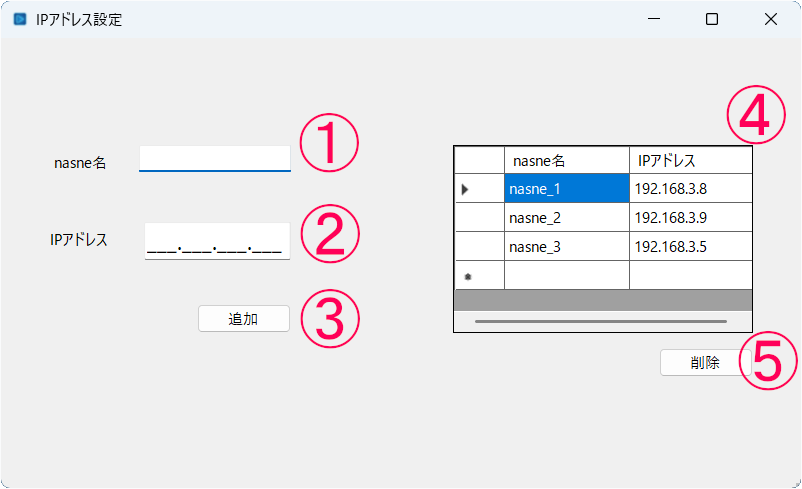
Task: Click the 192.168.3.8 IP address cell
Action: (x=690, y=188)
